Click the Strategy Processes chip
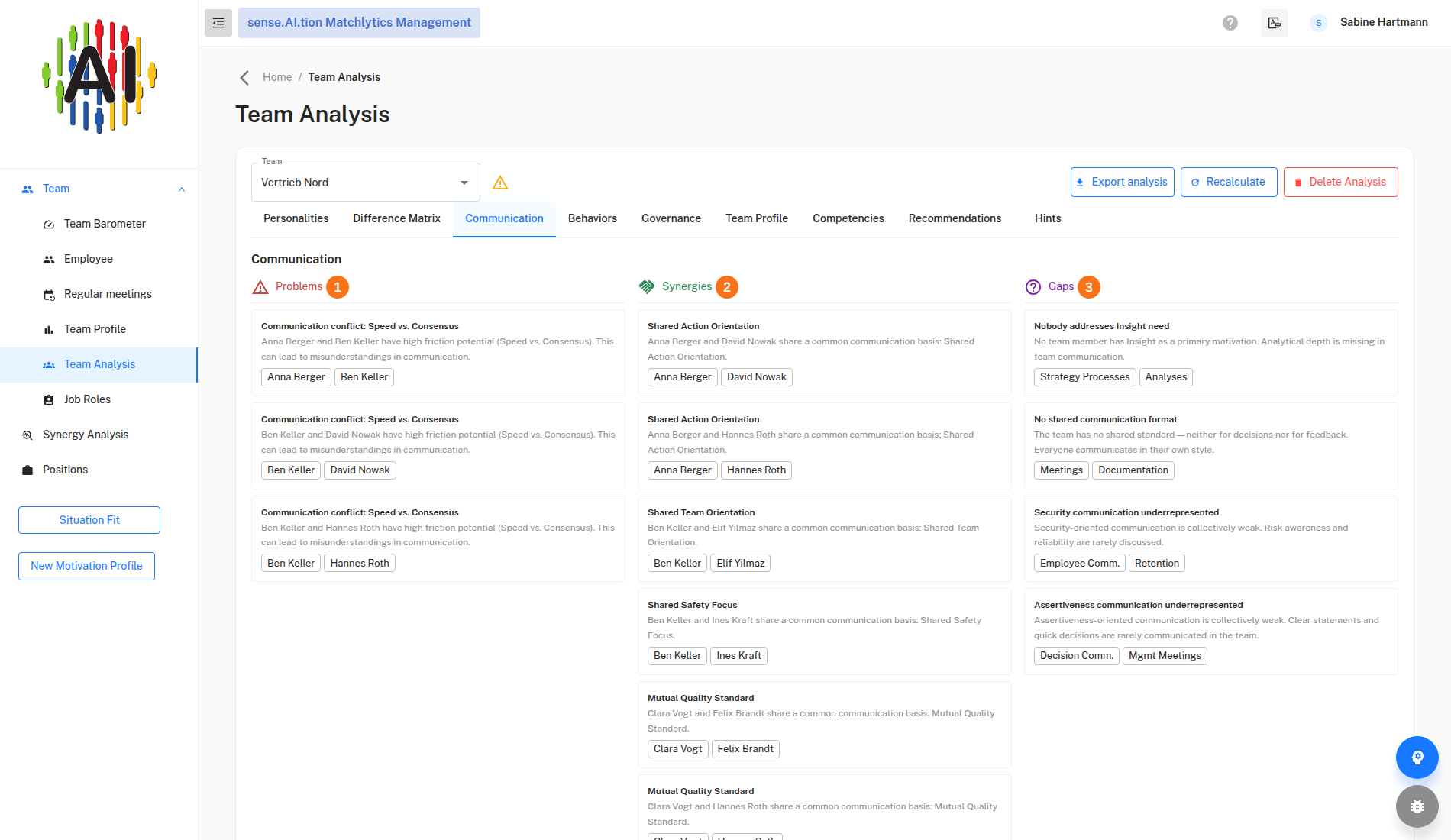The width and height of the screenshot is (1451, 840). pos(1084,377)
